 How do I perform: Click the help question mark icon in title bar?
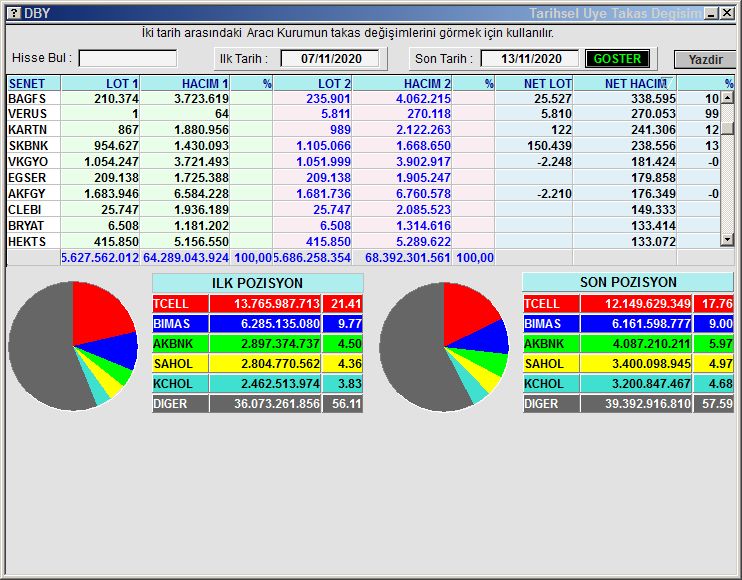(14, 13)
